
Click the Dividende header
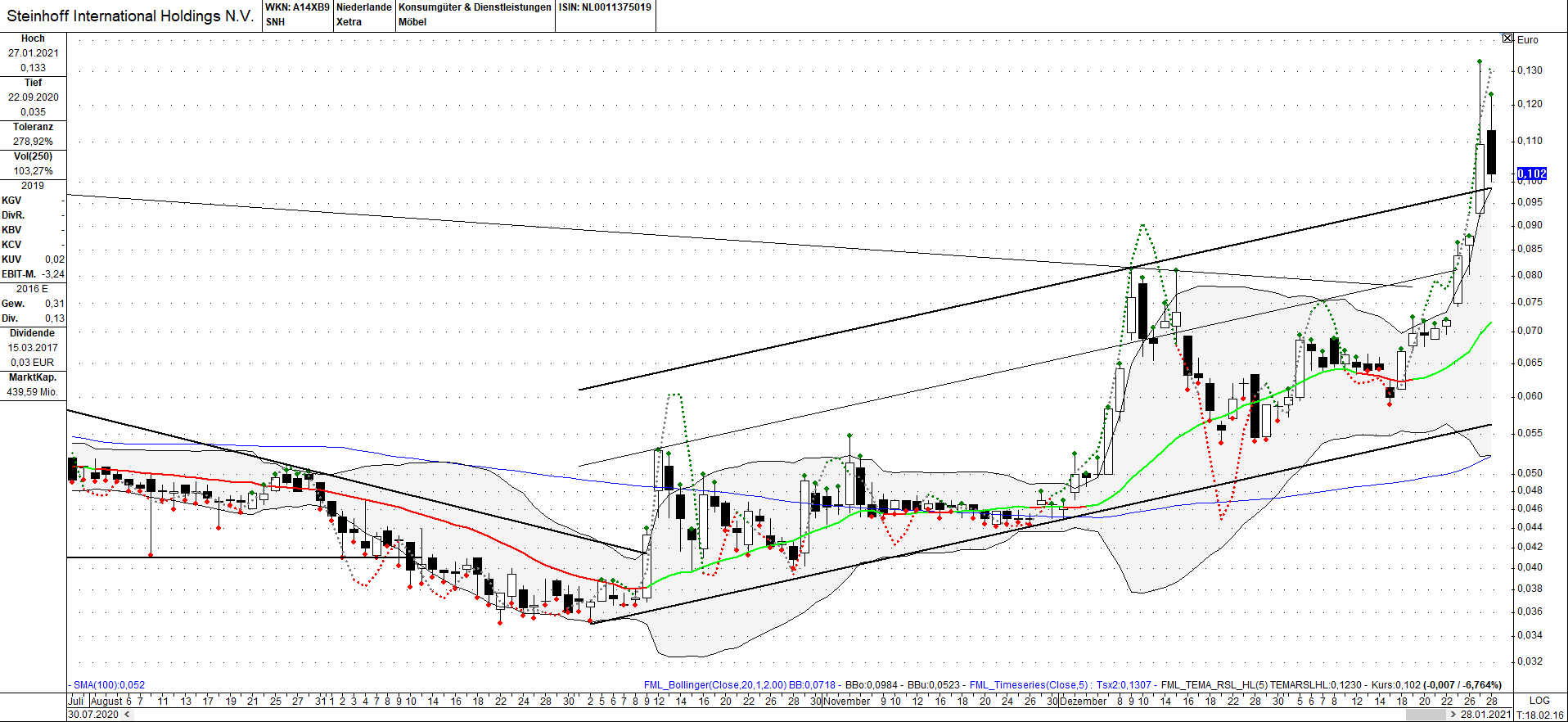(x=33, y=333)
